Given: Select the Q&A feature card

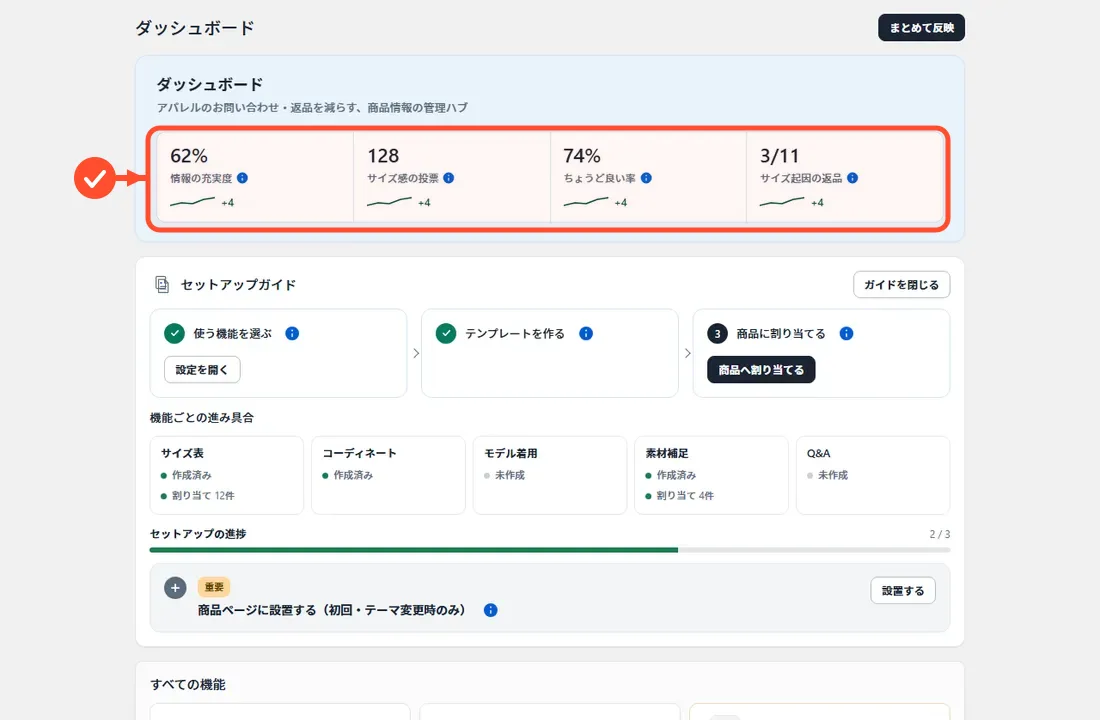Looking at the screenshot, I should (x=873, y=475).
